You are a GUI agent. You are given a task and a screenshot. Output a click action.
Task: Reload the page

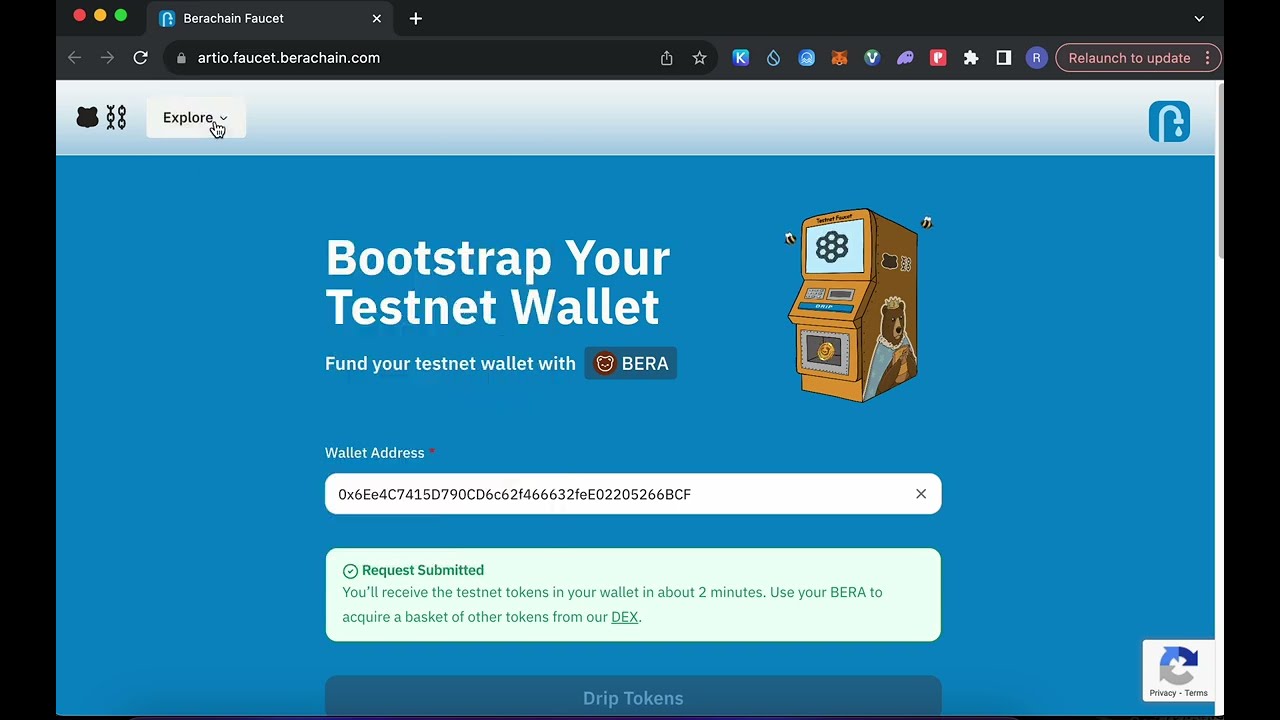[140, 58]
